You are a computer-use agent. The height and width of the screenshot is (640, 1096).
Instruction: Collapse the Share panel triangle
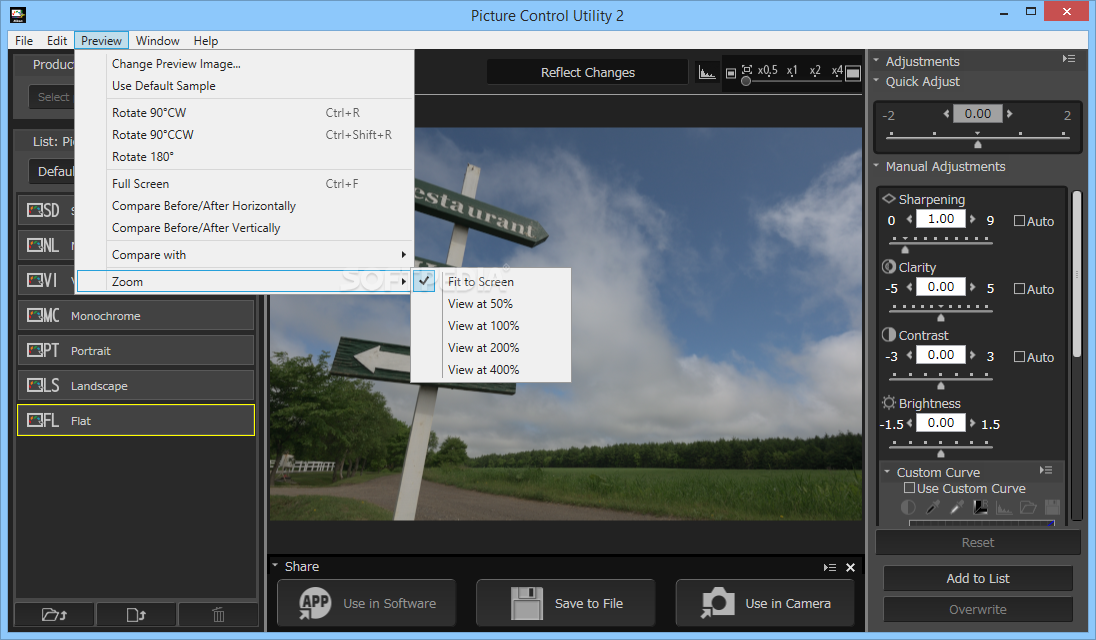[x=275, y=566]
